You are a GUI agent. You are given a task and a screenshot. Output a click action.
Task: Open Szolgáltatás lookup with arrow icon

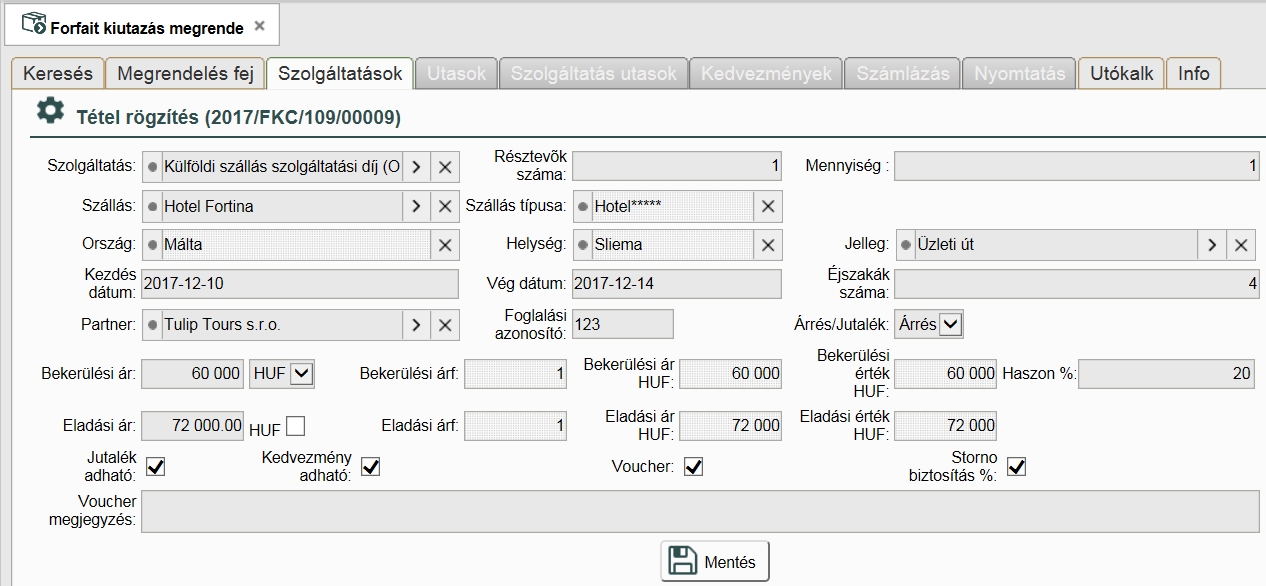point(416,167)
